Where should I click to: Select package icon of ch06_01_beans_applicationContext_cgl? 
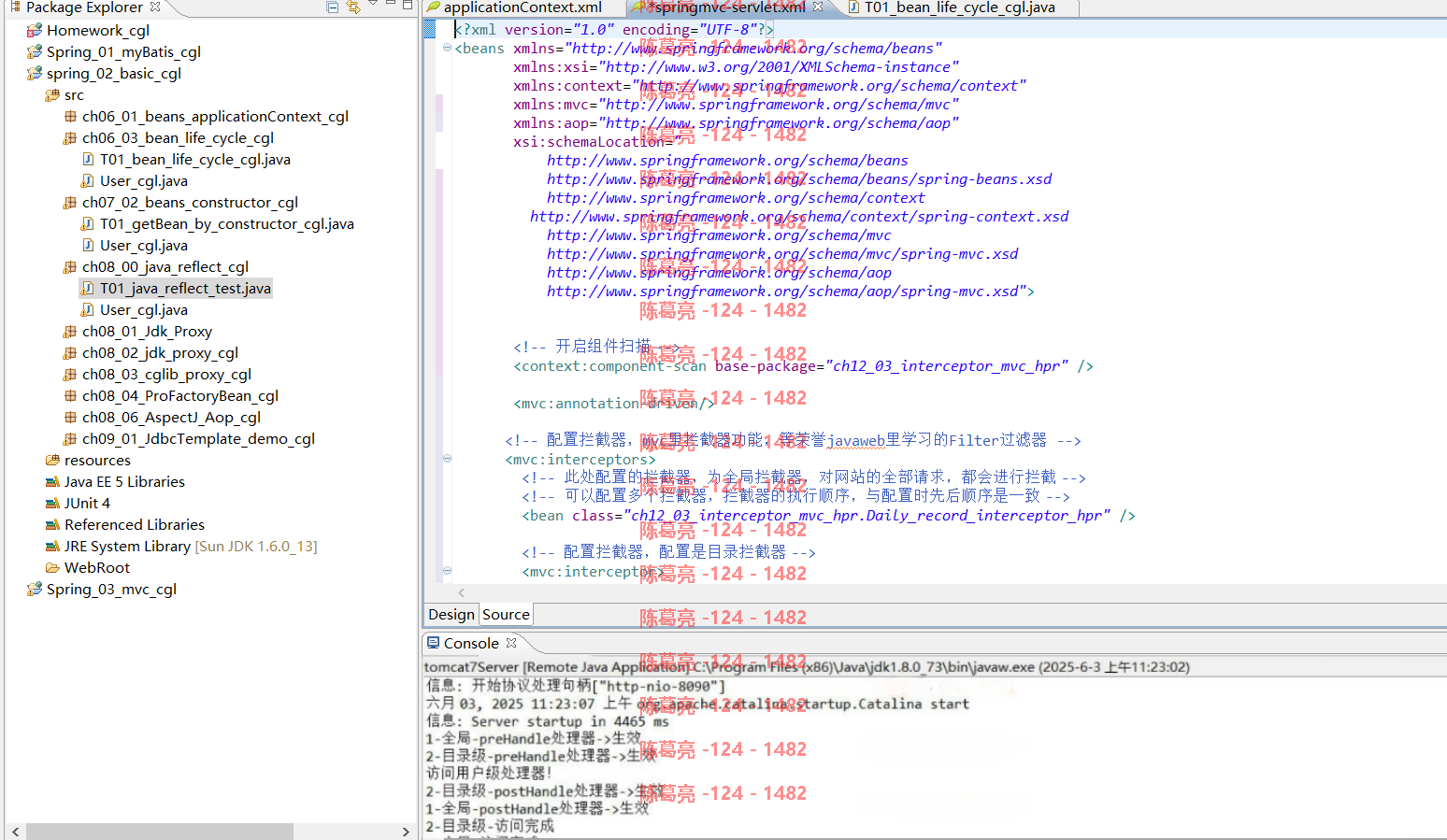tap(70, 116)
